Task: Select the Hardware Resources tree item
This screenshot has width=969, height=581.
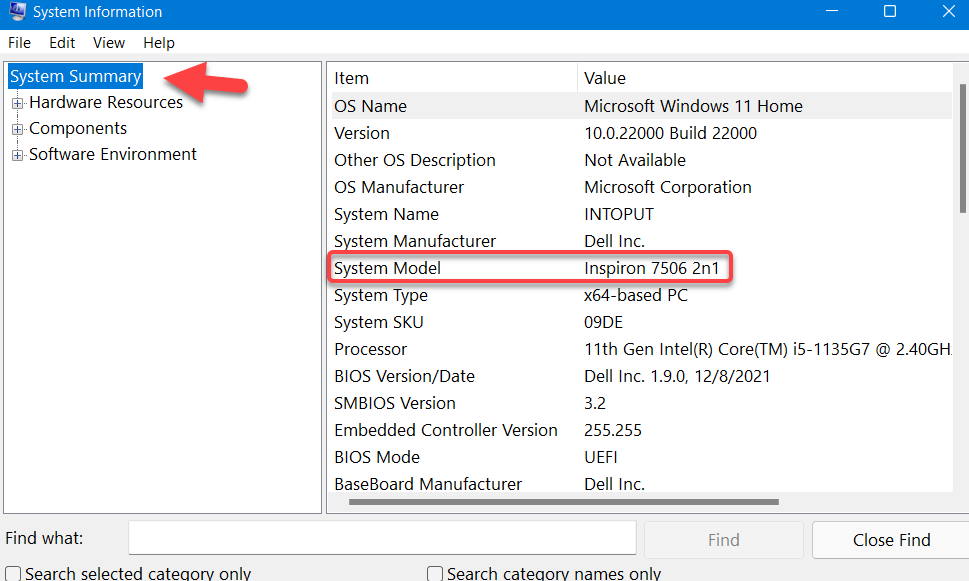Action: pyautogui.click(x=106, y=102)
